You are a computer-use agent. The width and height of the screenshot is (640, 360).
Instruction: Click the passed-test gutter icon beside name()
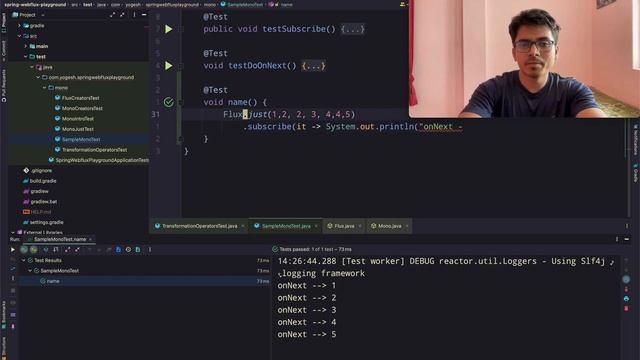point(169,102)
